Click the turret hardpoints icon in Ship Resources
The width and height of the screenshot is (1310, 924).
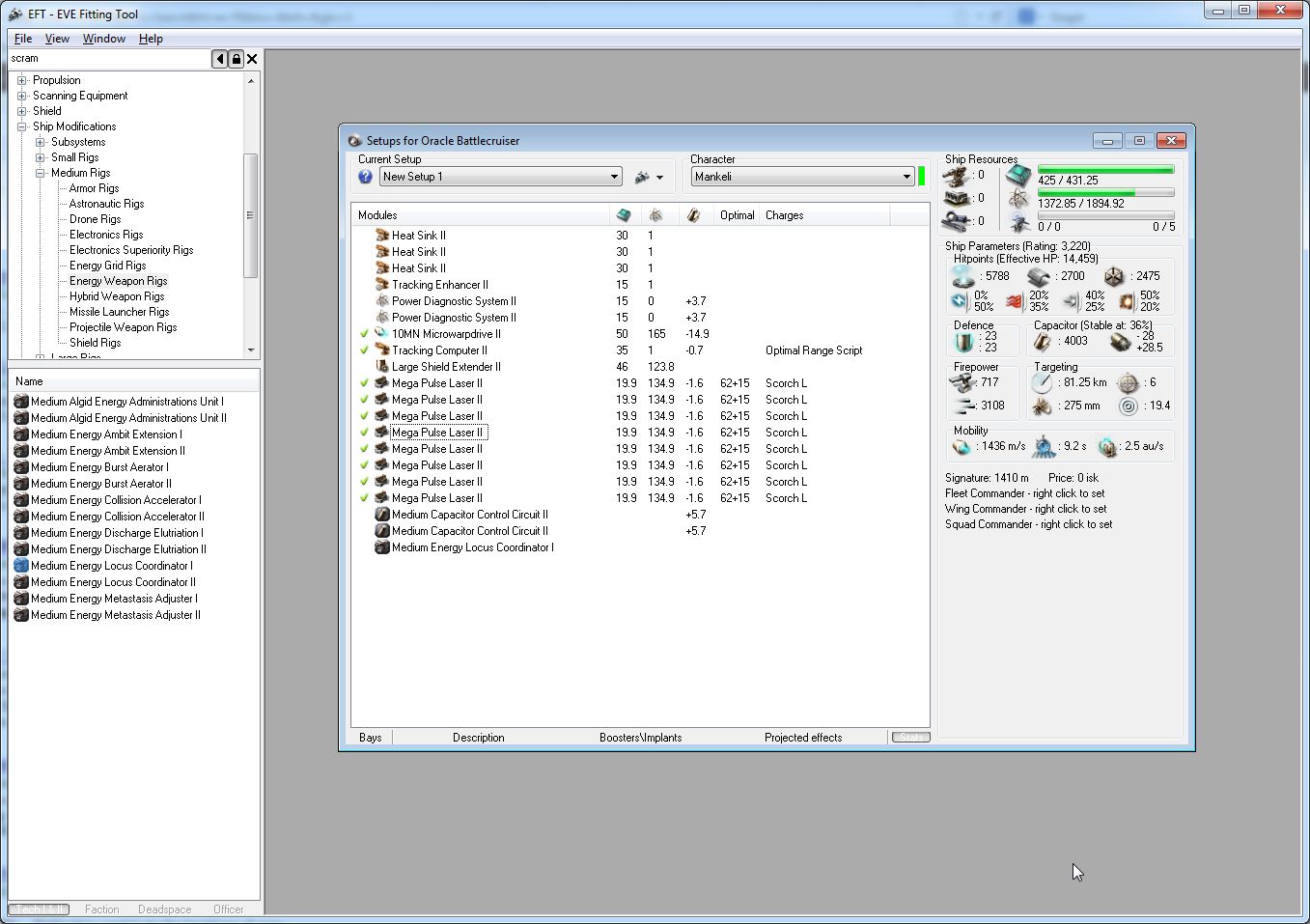point(957,176)
